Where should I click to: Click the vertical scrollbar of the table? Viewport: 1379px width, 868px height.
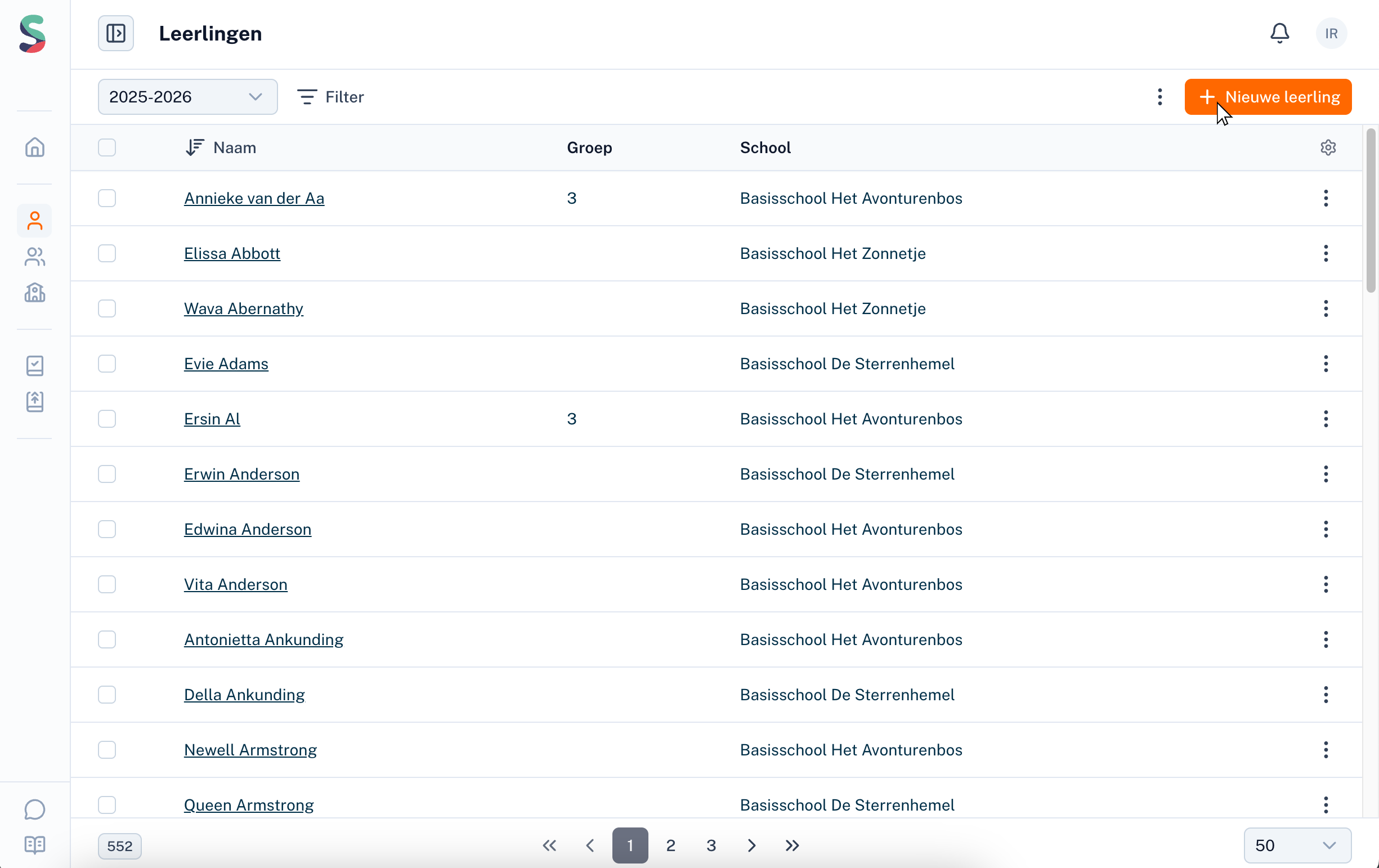(x=1371, y=211)
